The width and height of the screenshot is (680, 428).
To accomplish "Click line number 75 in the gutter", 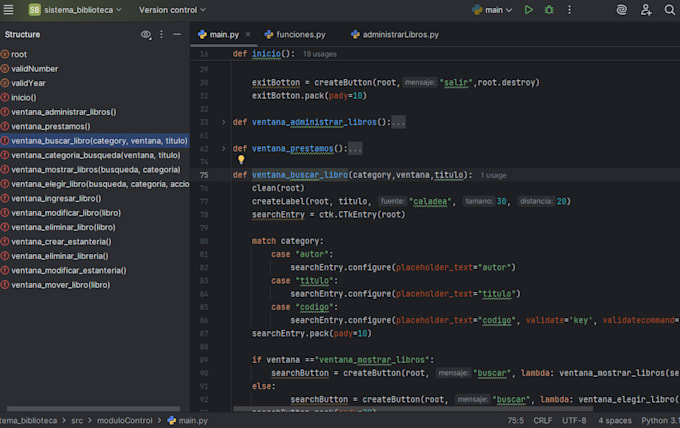I will 204,175.
